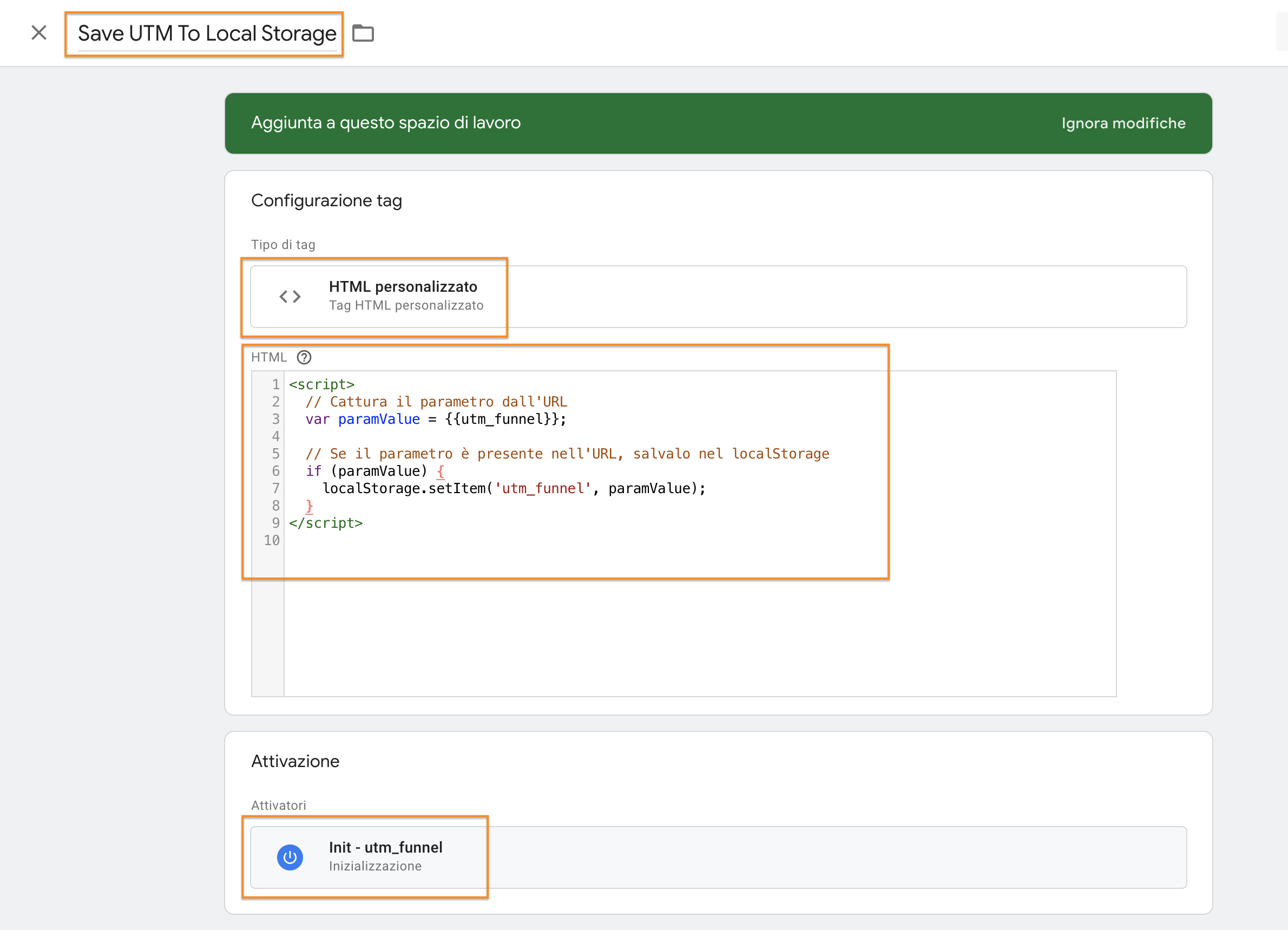Click the 'Attivazione' section heading
The height and width of the screenshot is (930, 1288).
pyautogui.click(x=295, y=761)
